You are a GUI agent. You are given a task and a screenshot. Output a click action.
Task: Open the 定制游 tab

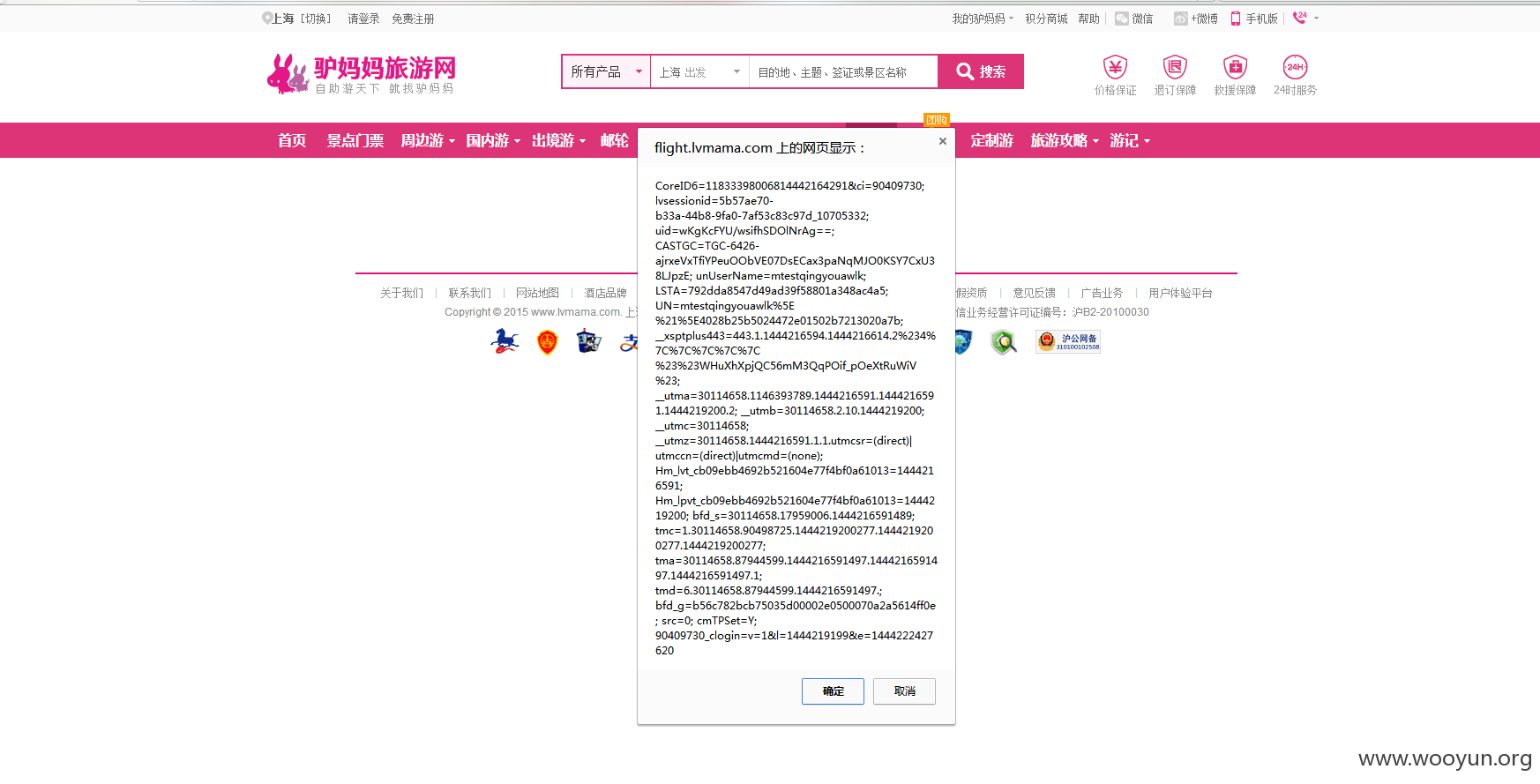[x=992, y=140]
